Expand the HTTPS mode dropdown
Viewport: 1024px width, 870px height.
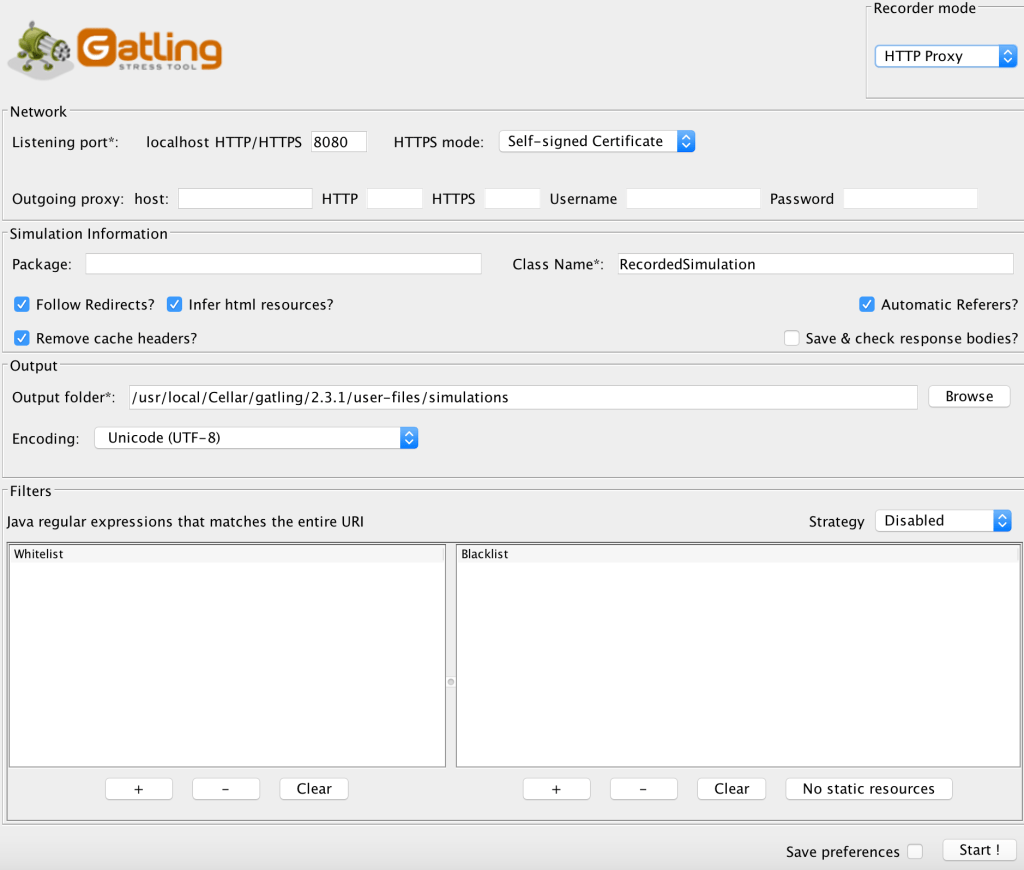coord(596,142)
